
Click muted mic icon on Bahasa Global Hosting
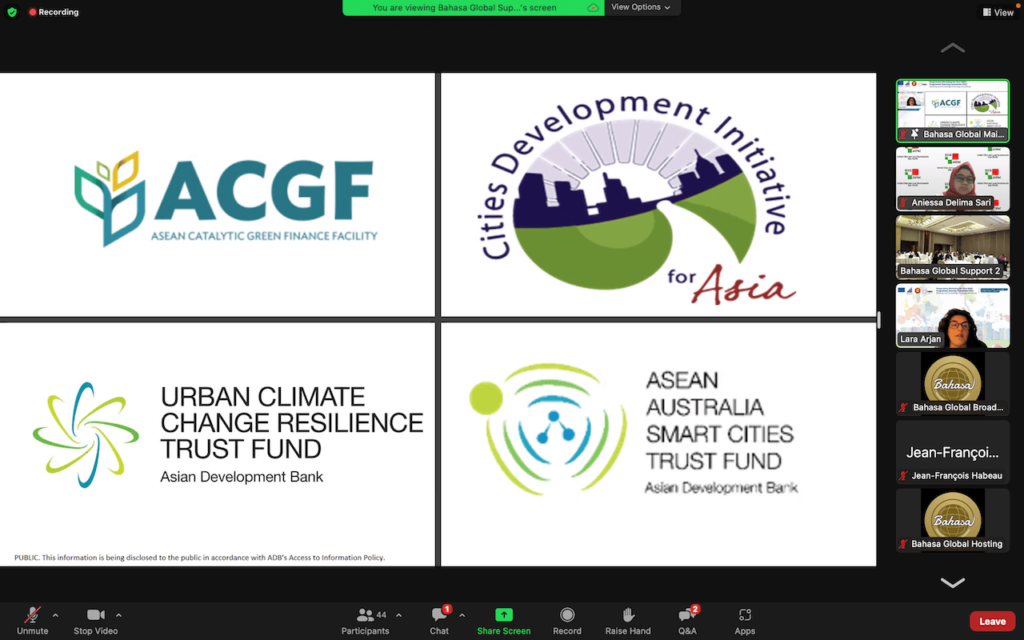pyautogui.click(x=904, y=544)
